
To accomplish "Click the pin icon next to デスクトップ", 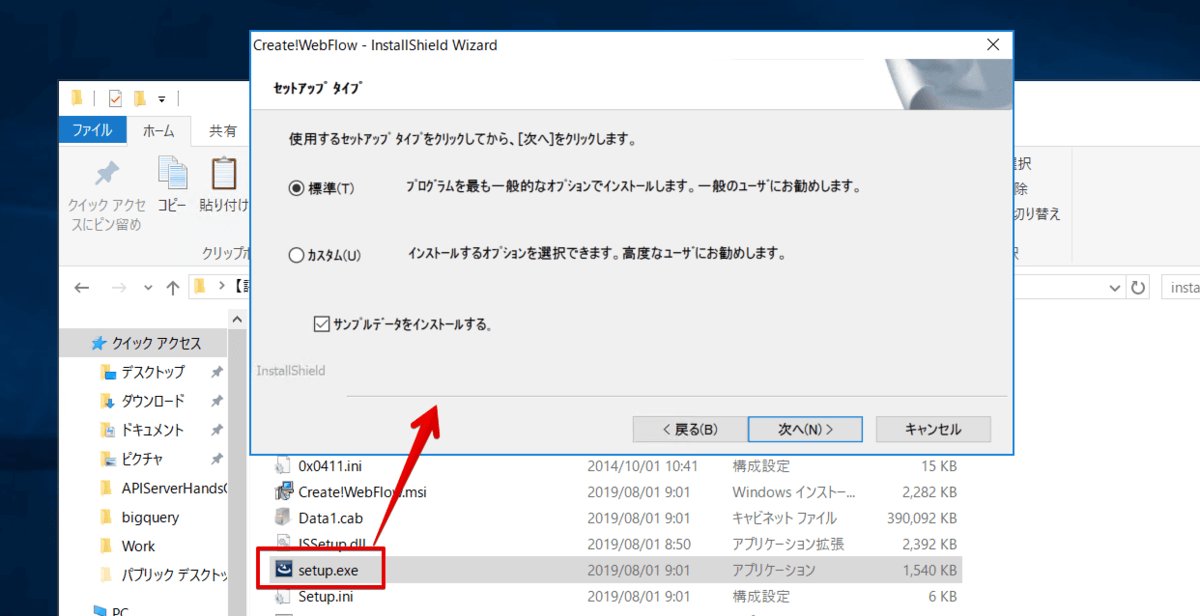I will pyautogui.click(x=216, y=372).
